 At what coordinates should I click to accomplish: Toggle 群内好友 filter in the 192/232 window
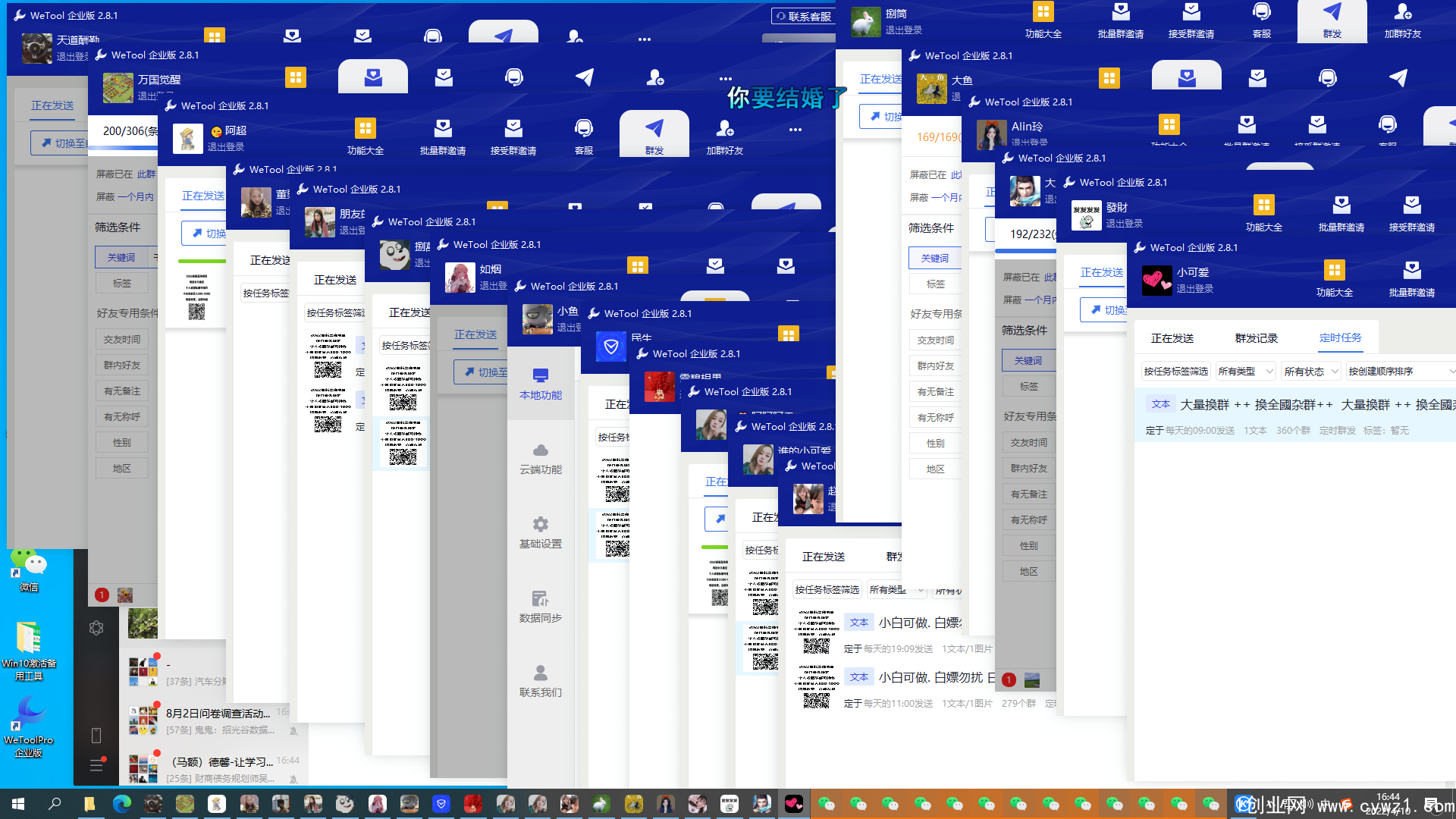[1028, 469]
